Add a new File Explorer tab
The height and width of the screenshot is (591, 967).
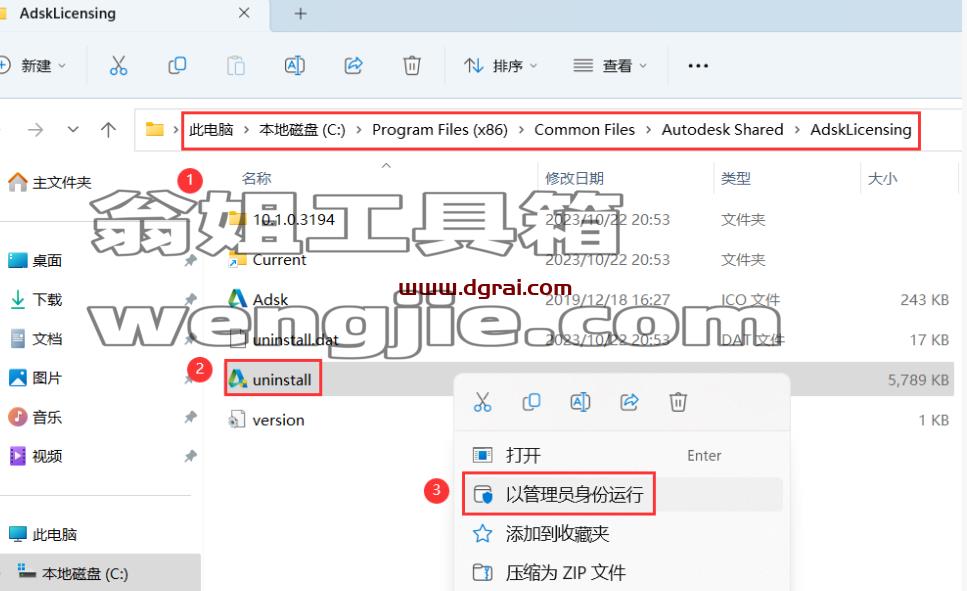click(x=300, y=14)
